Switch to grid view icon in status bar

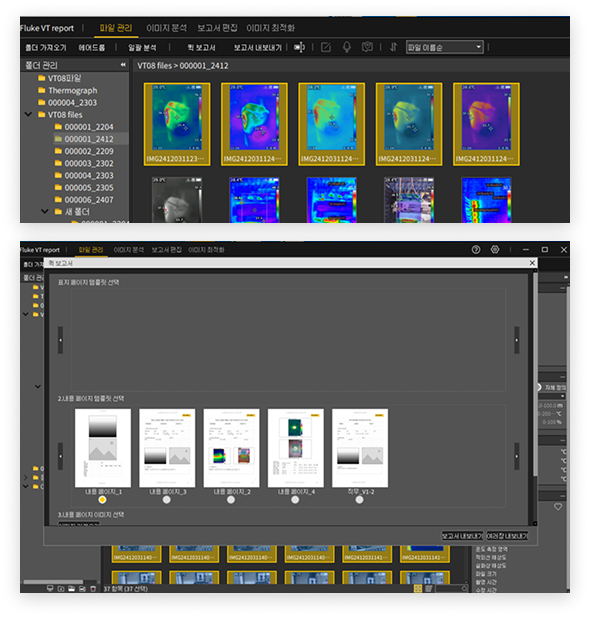(418, 588)
